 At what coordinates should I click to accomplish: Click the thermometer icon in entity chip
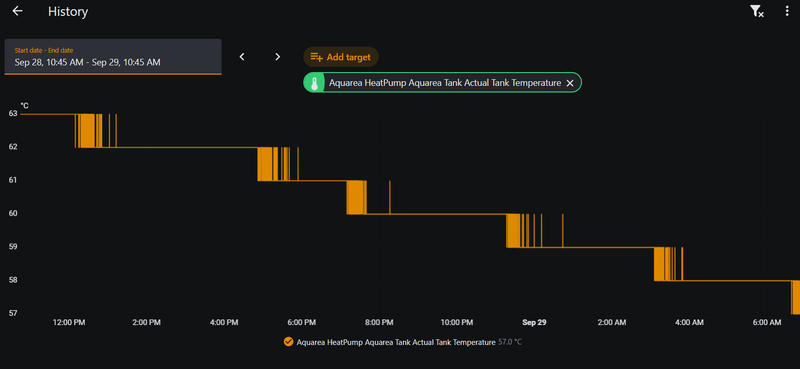coord(314,83)
